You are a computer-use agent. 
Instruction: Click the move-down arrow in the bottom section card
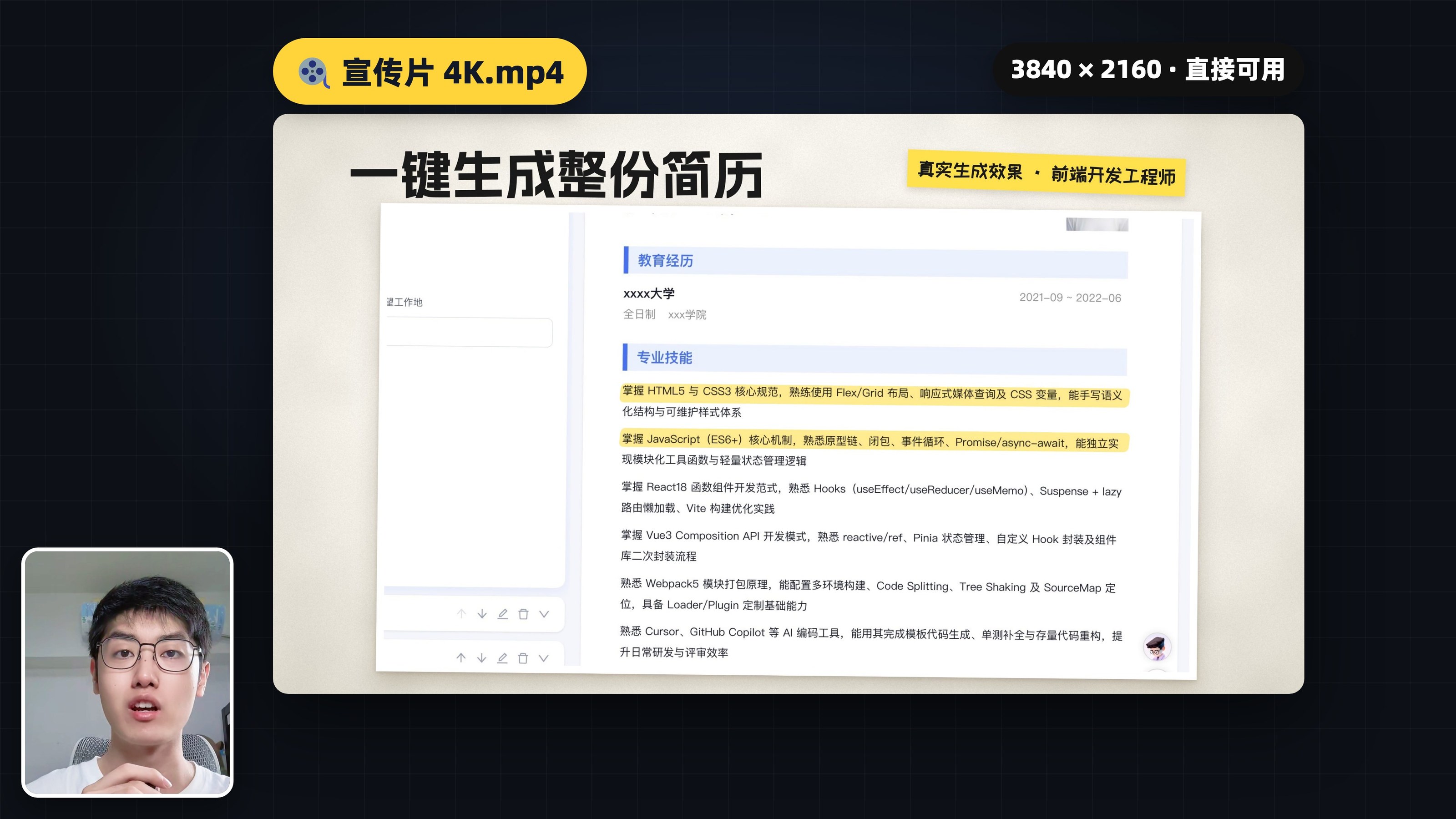[x=481, y=658]
